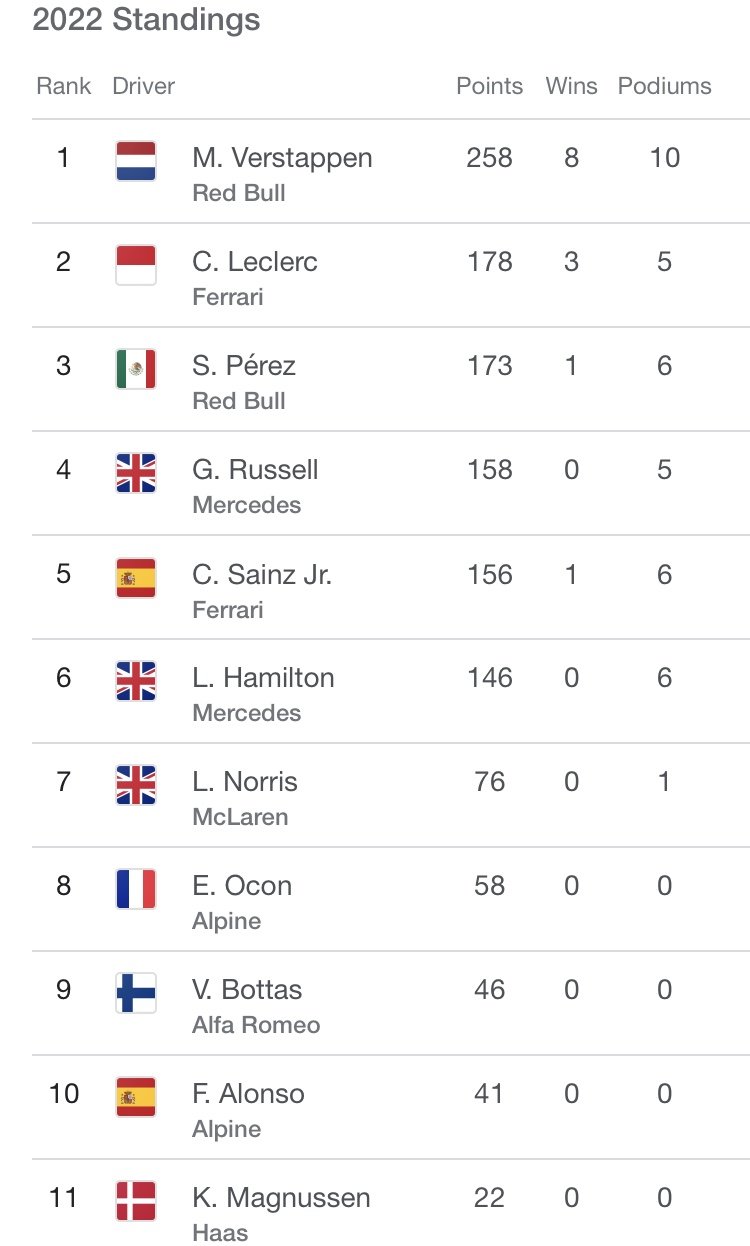Select the F. Alonso driver name

click(248, 1094)
